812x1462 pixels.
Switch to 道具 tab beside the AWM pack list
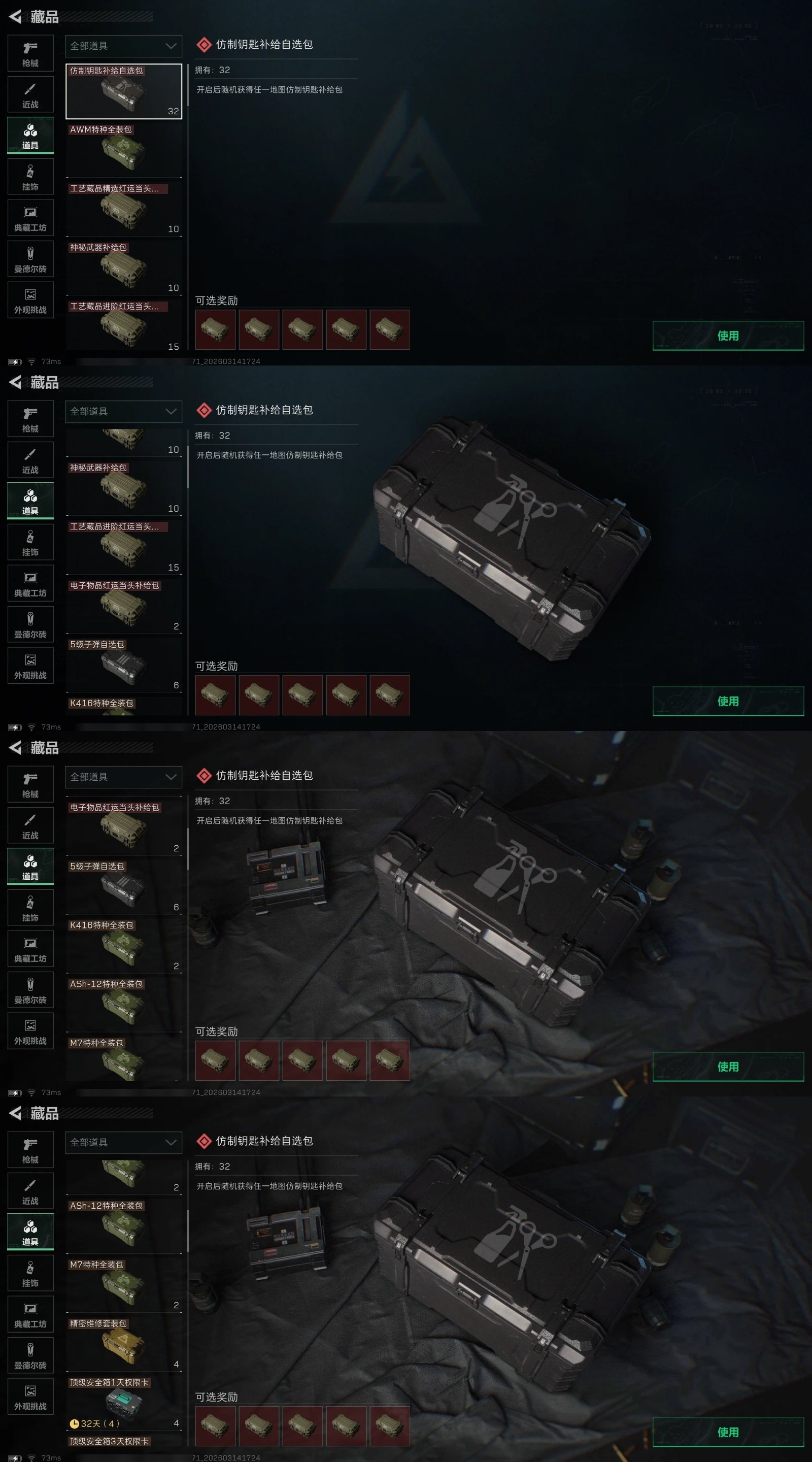click(30, 136)
